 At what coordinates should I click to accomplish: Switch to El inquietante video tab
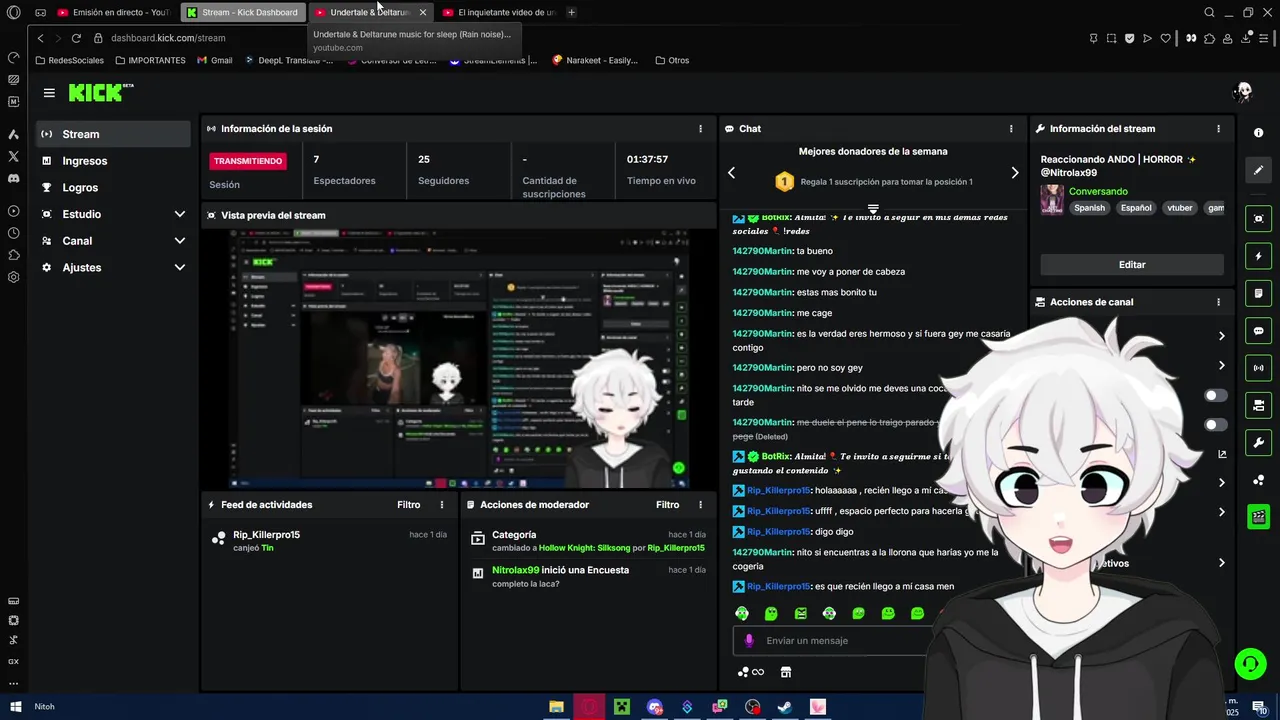click(x=498, y=12)
